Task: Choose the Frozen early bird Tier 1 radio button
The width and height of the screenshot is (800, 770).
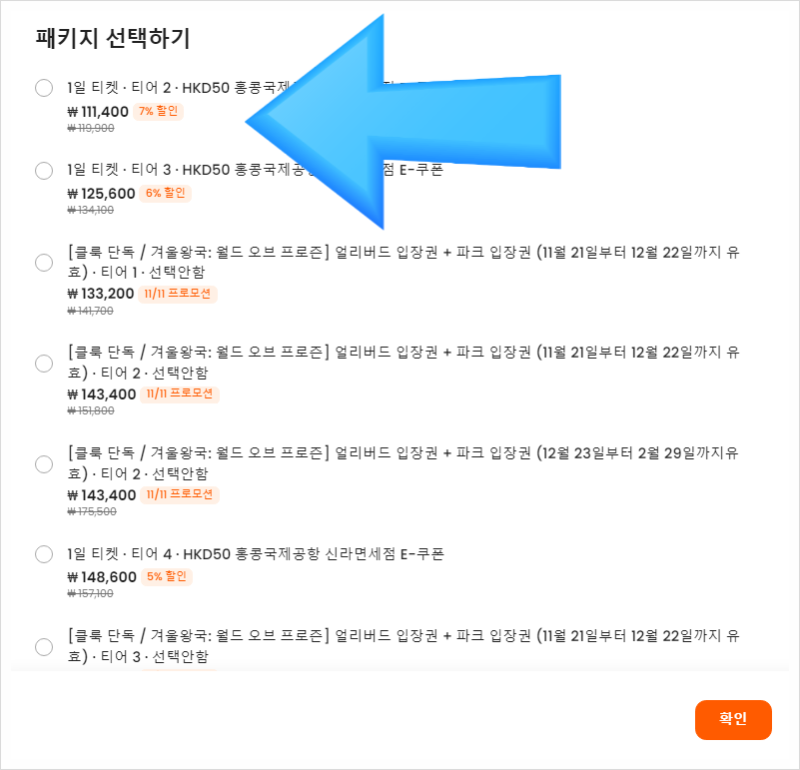Action: tap(44, 262)
